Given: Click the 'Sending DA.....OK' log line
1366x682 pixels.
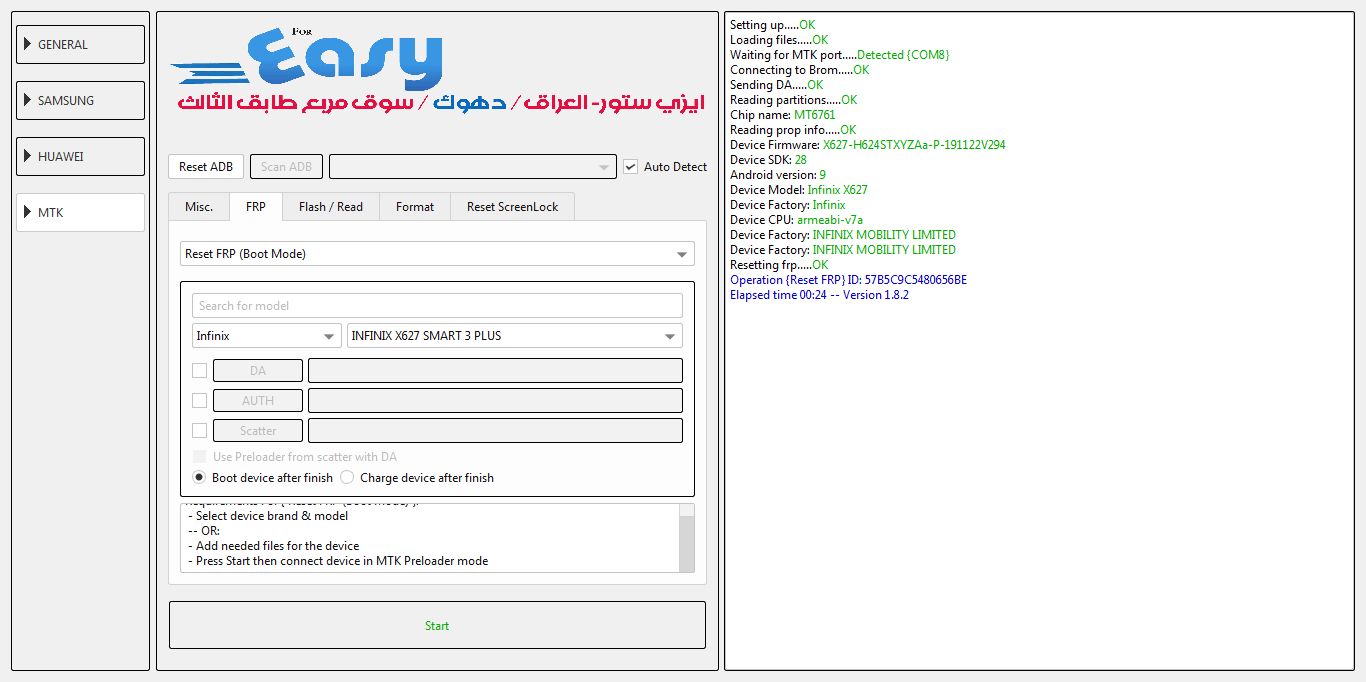Looking at the screenshot, I should (x=777, y=85).
